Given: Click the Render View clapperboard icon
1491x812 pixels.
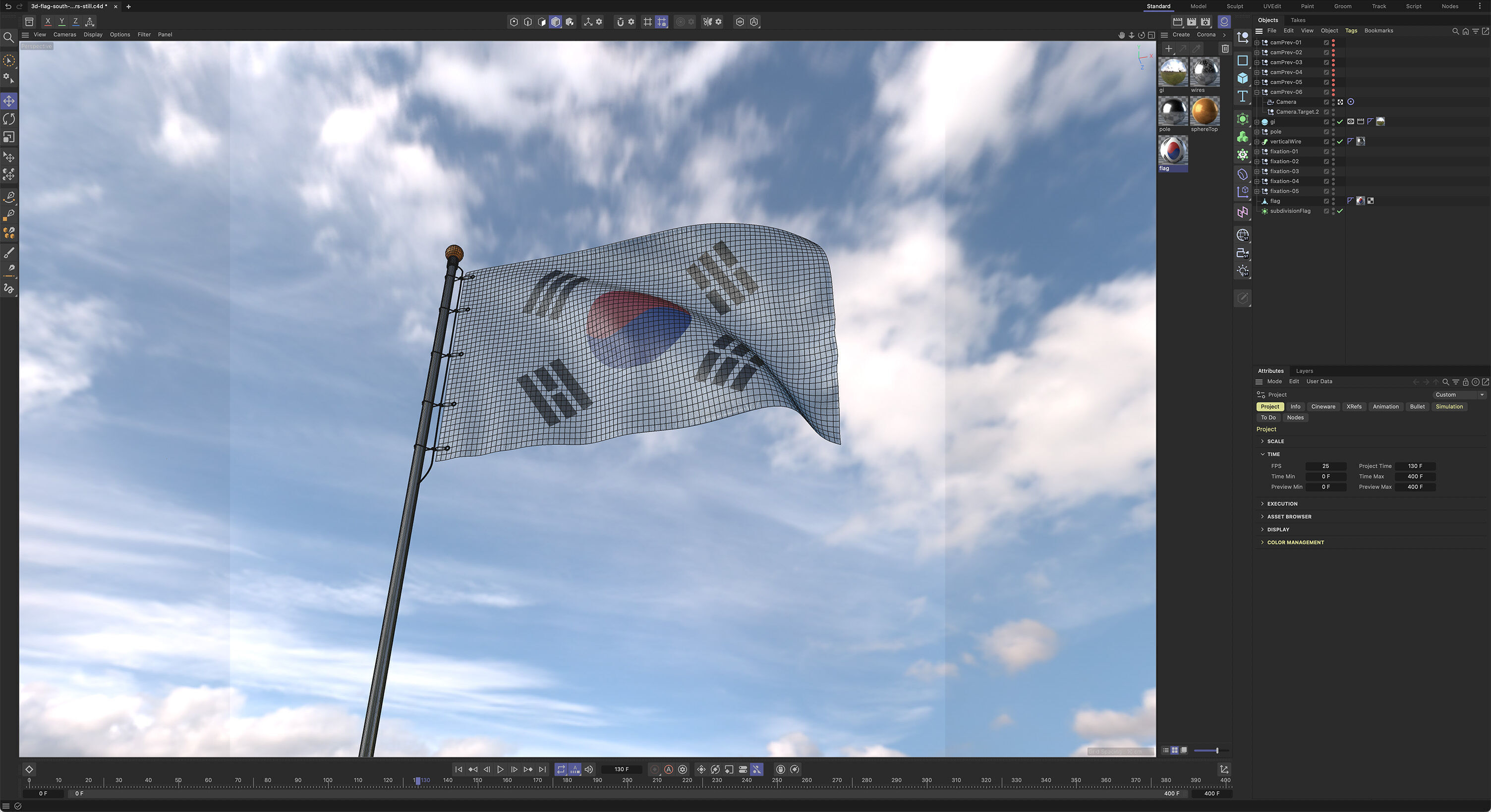Looking at the screenshot, I should click(1177, 22).
